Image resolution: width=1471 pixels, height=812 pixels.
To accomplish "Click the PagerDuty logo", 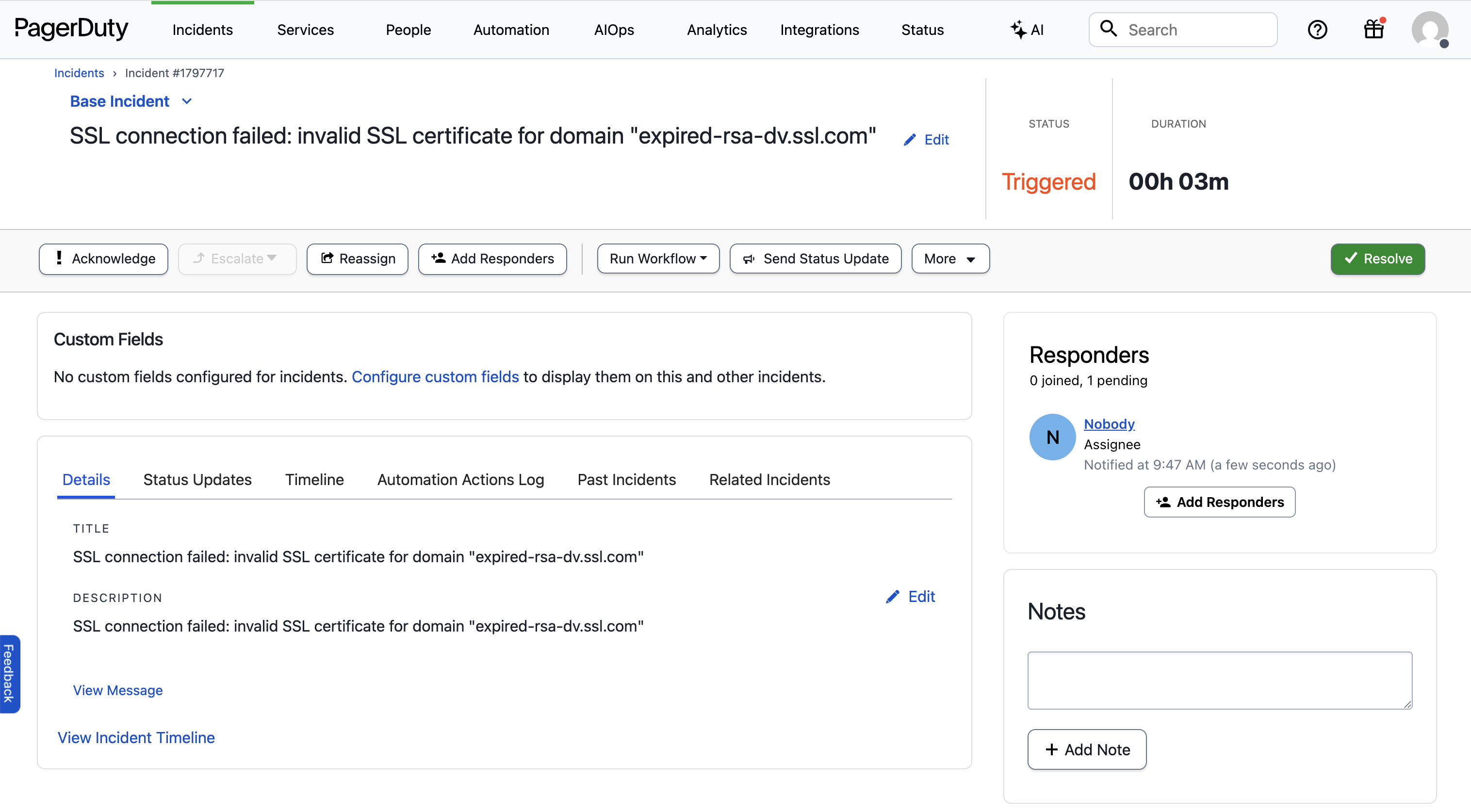I will (71, 29).
